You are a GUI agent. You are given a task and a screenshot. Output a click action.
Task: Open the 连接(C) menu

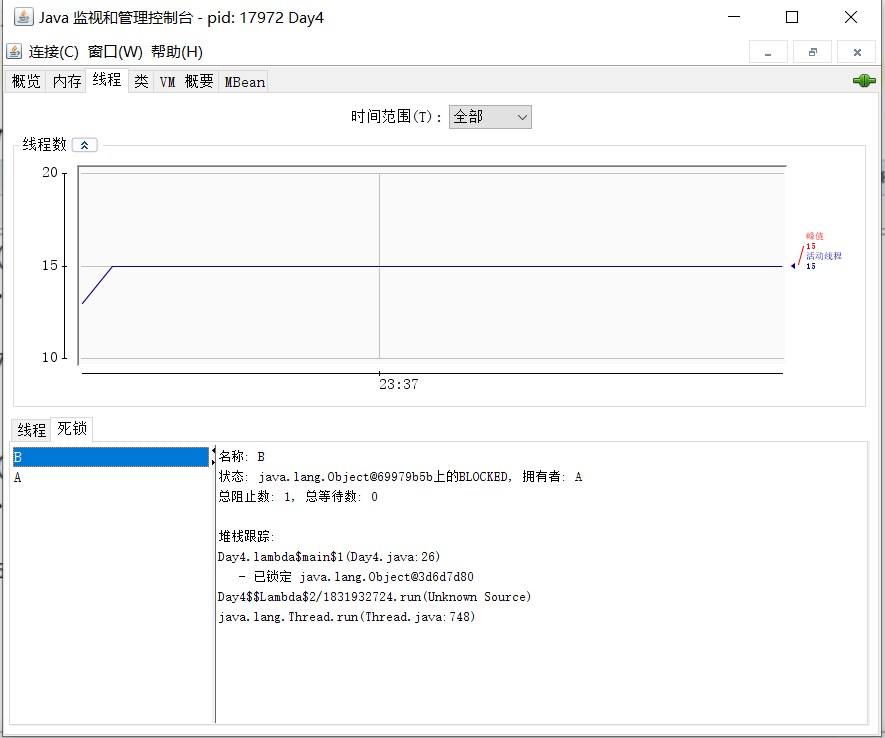pos(54,52)
